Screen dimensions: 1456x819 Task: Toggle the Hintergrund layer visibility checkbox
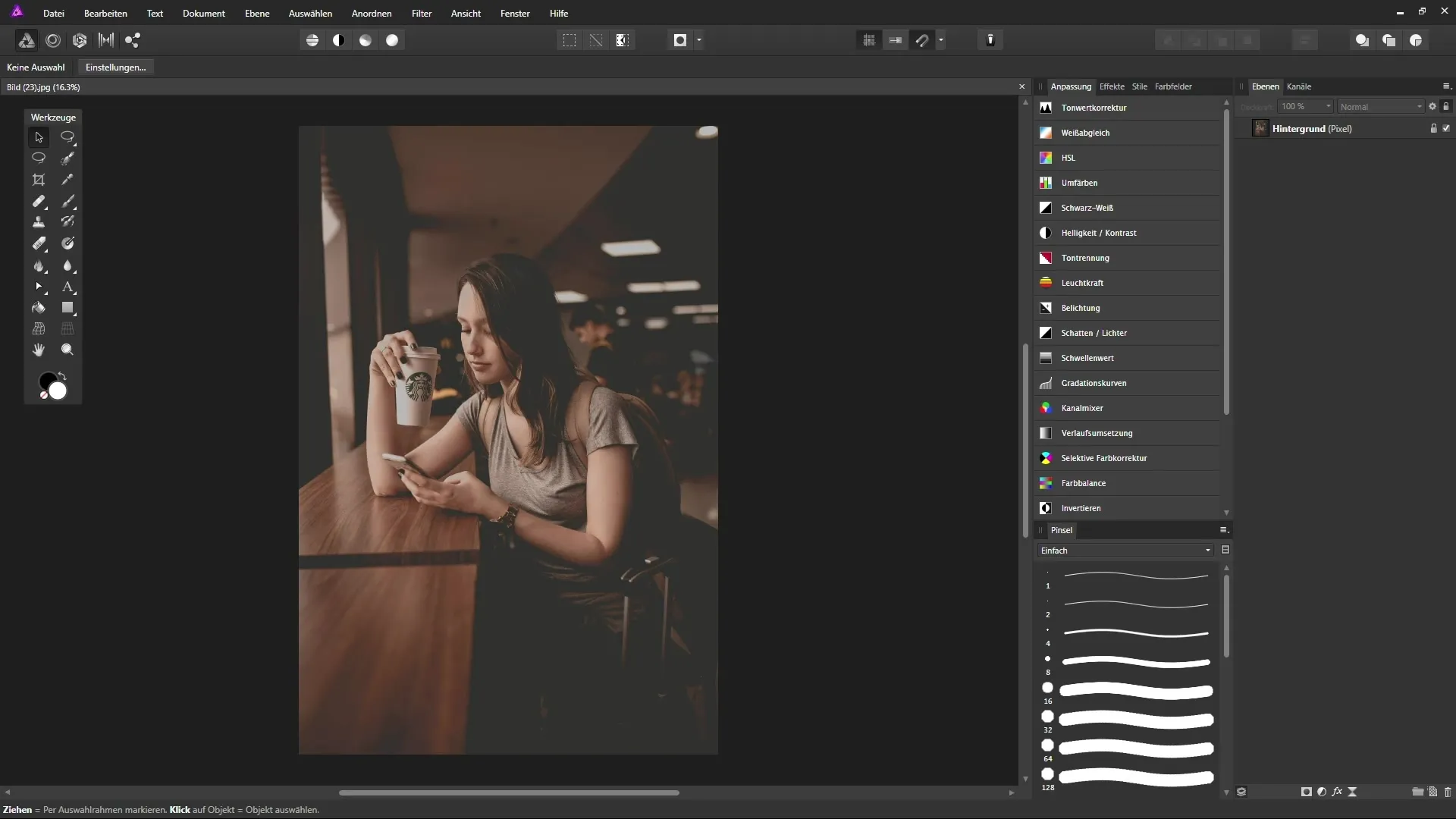pyautogui.click(x=1446, y=128)
